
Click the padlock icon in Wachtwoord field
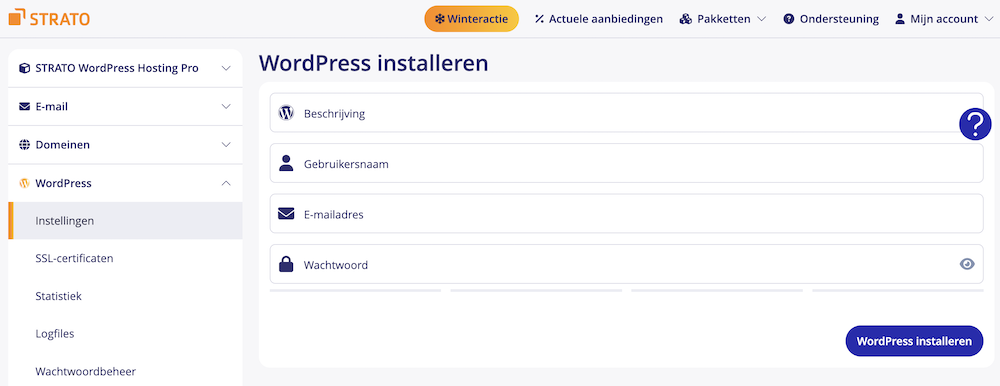click(x=286, y=264)
